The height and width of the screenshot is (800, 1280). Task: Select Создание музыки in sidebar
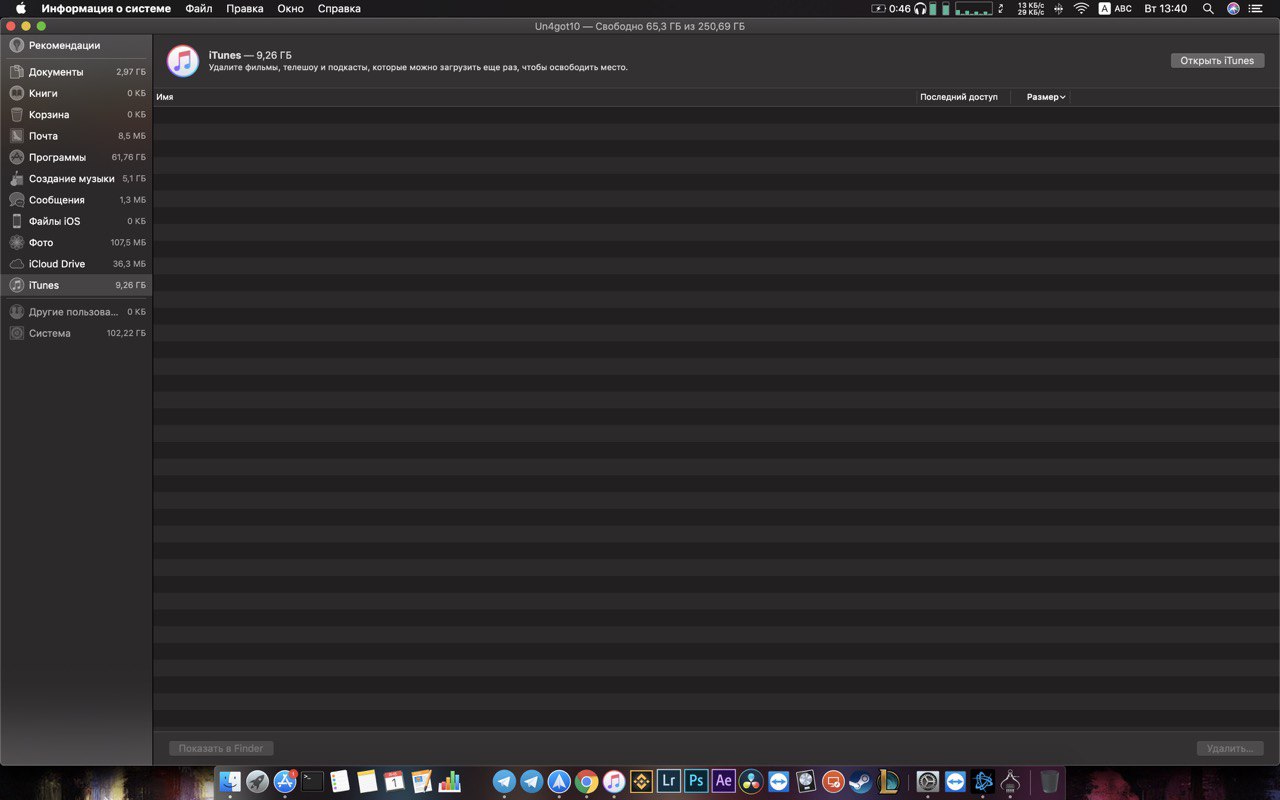(x=76, y=179)
